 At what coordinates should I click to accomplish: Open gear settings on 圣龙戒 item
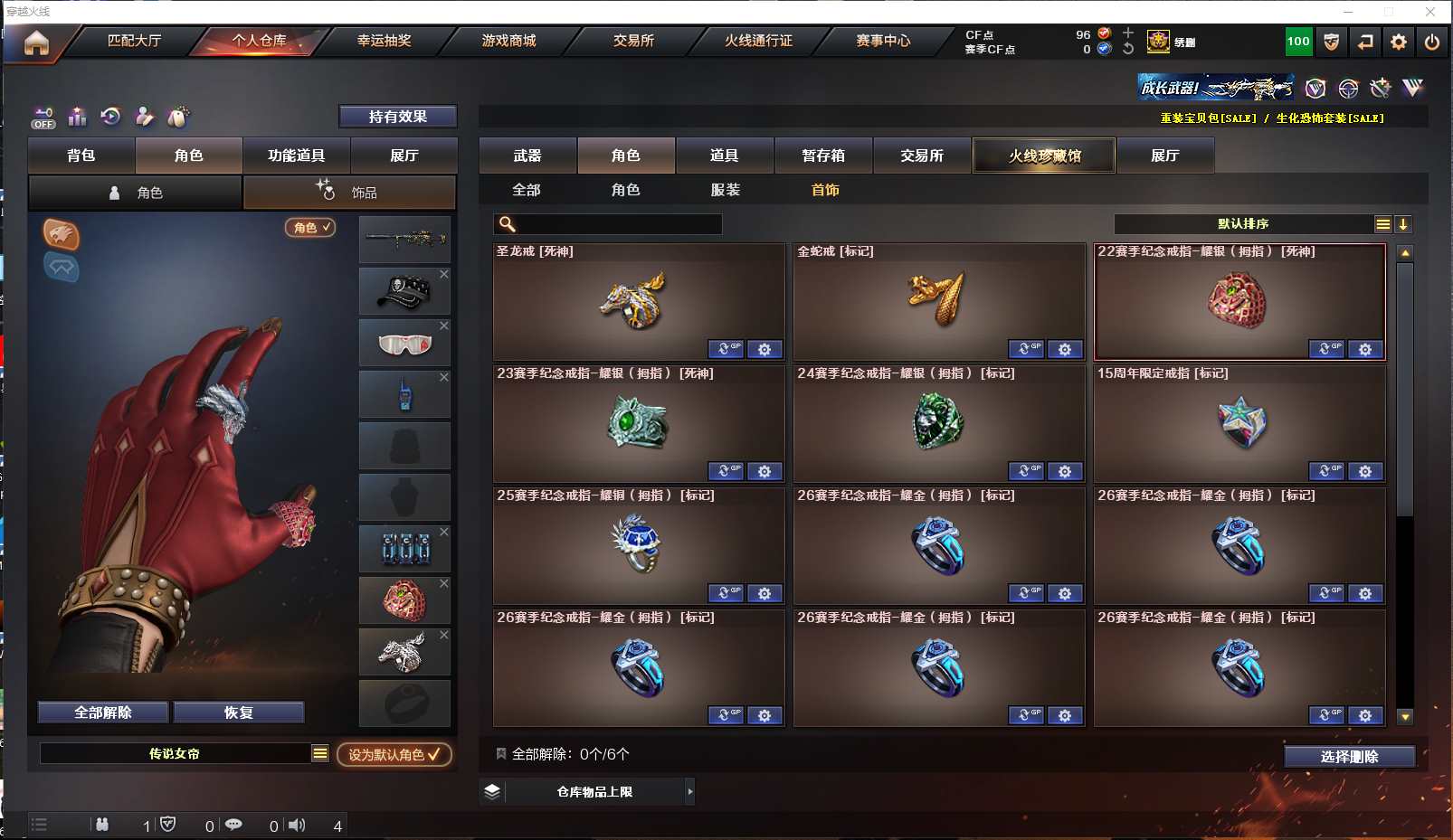coord(764,349)
